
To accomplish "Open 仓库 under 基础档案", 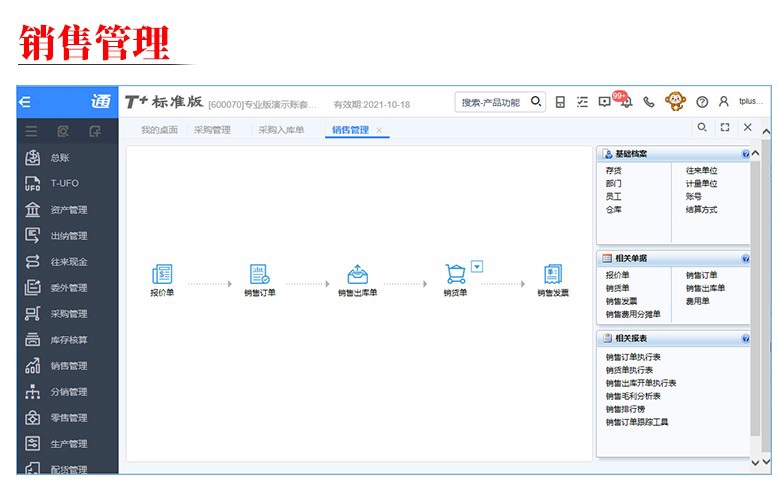I will (613, 210).
